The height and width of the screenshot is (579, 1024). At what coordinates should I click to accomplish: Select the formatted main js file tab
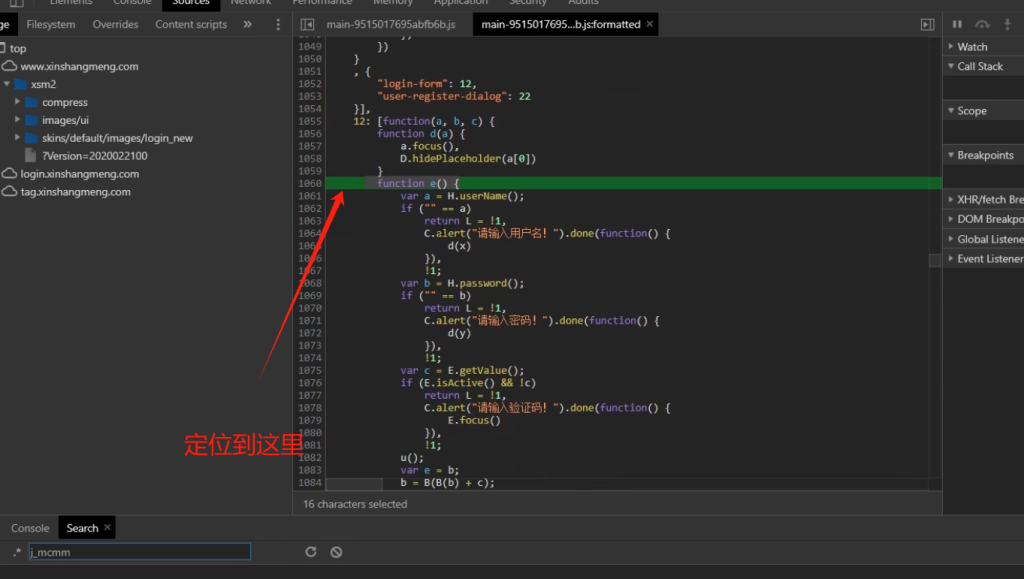(561, 24)
